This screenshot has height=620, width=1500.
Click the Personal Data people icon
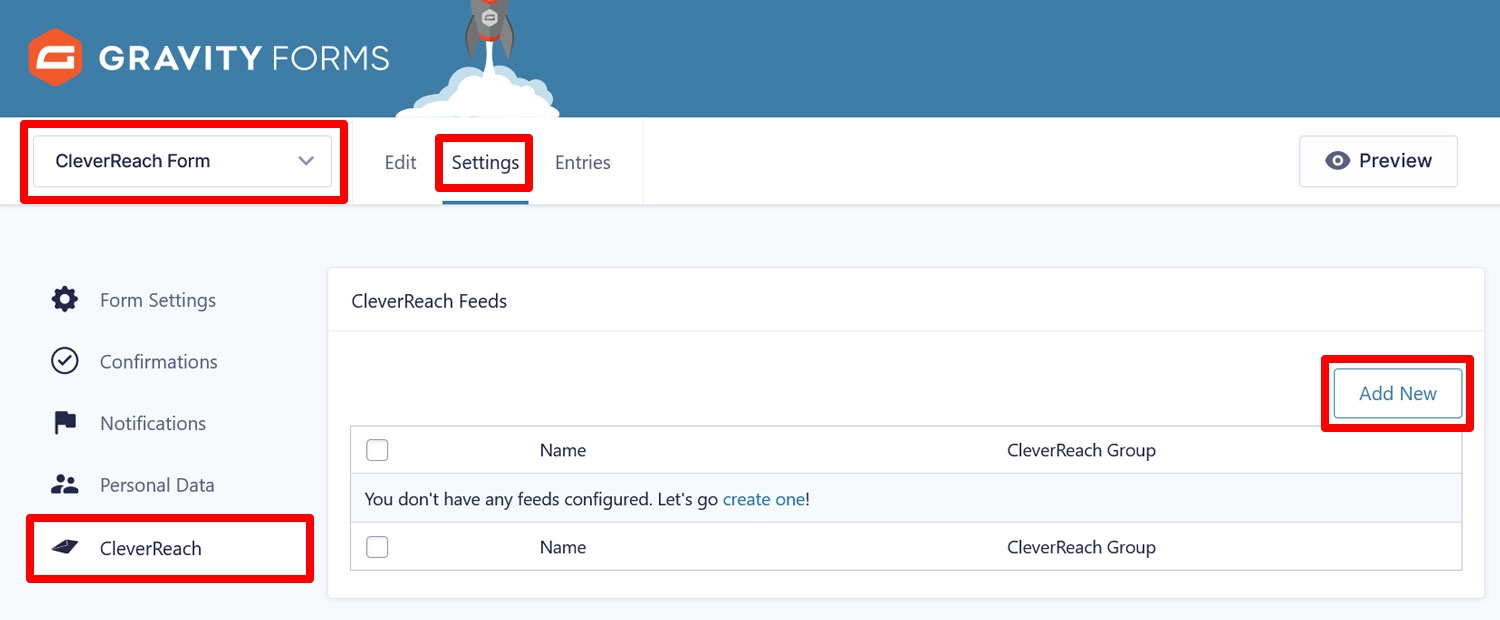[x=65, y=485]
